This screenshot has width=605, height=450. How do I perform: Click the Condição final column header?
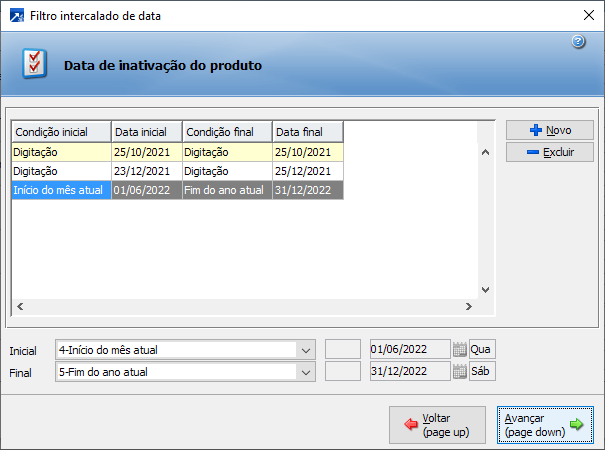coord(227,132)
